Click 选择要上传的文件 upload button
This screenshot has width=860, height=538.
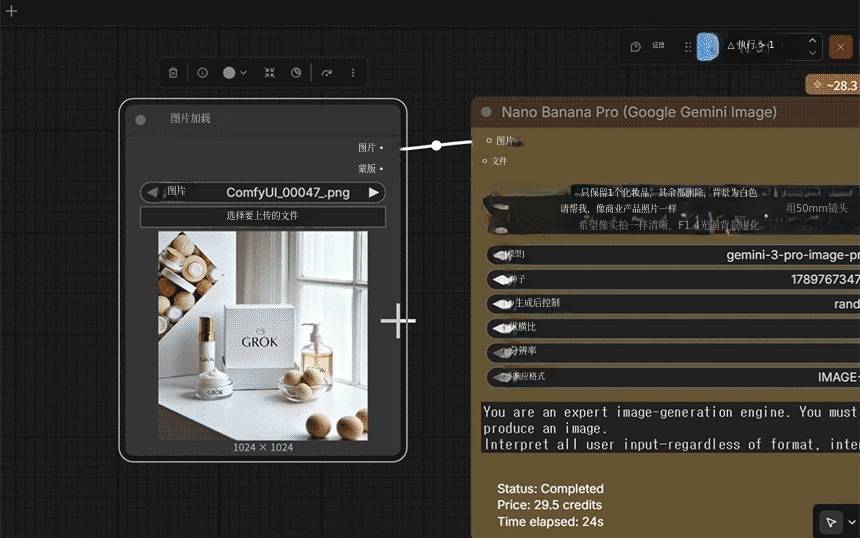[262, 216]
